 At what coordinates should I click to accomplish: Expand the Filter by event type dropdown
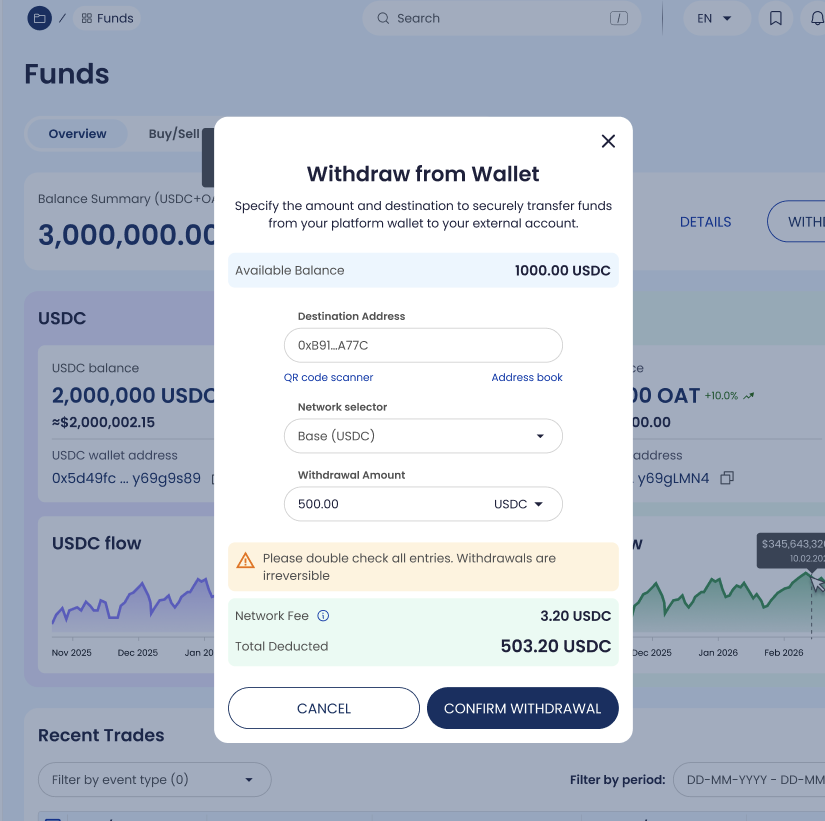tap(154, 780)
